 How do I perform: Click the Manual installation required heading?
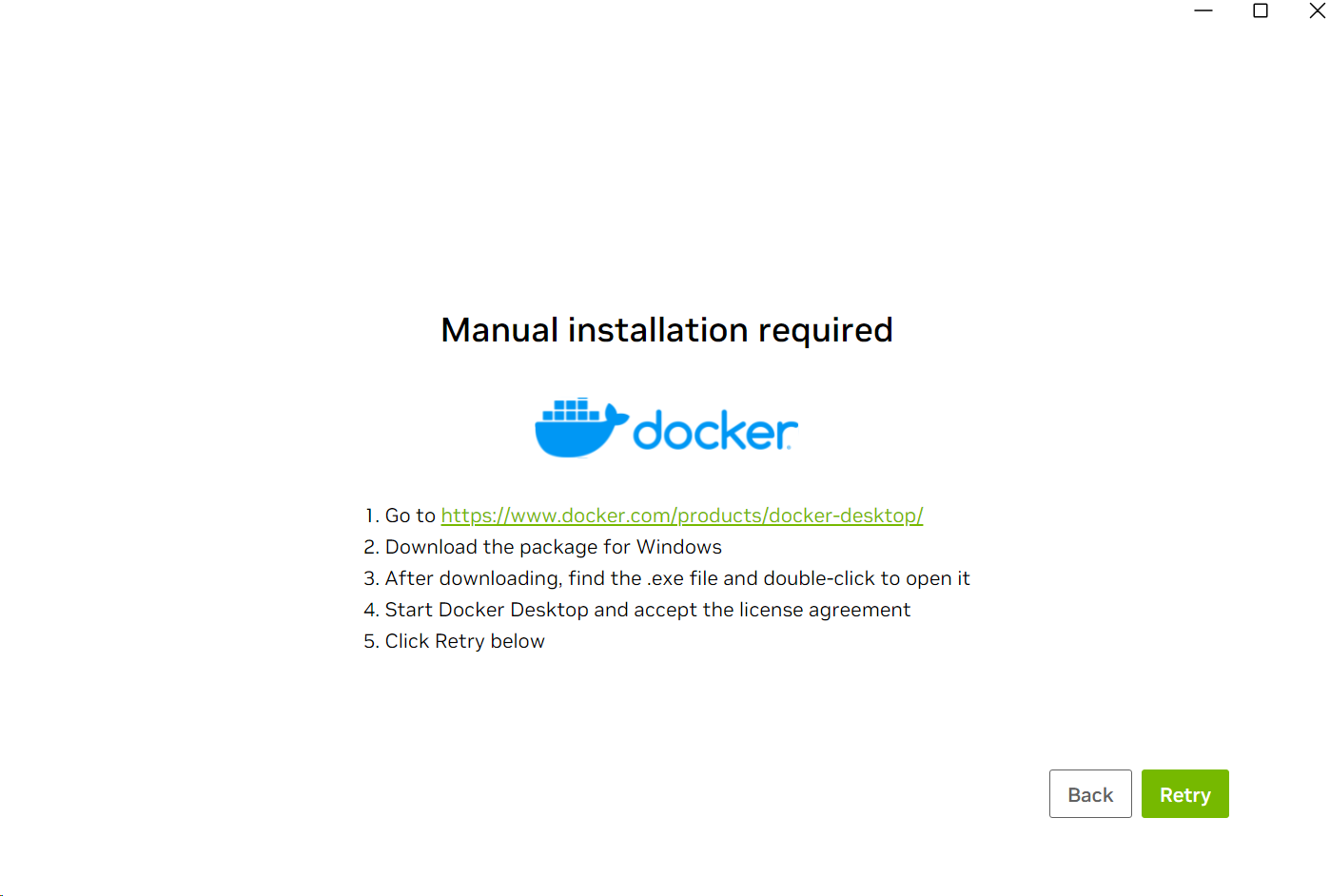point(666,330)
